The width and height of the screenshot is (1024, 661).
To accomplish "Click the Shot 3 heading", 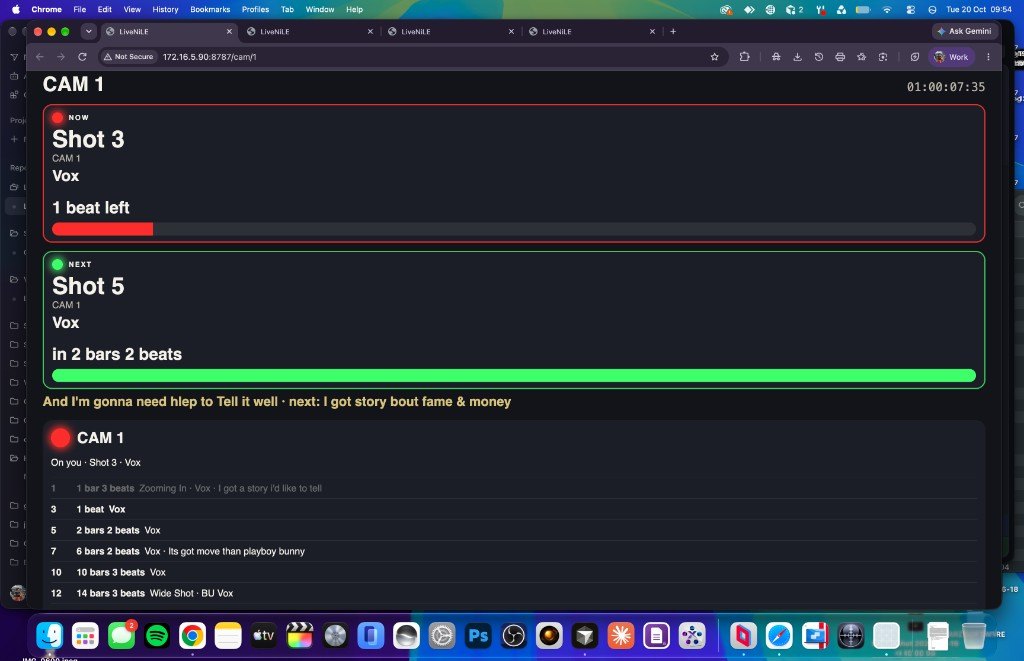I will tap(88, 139).
